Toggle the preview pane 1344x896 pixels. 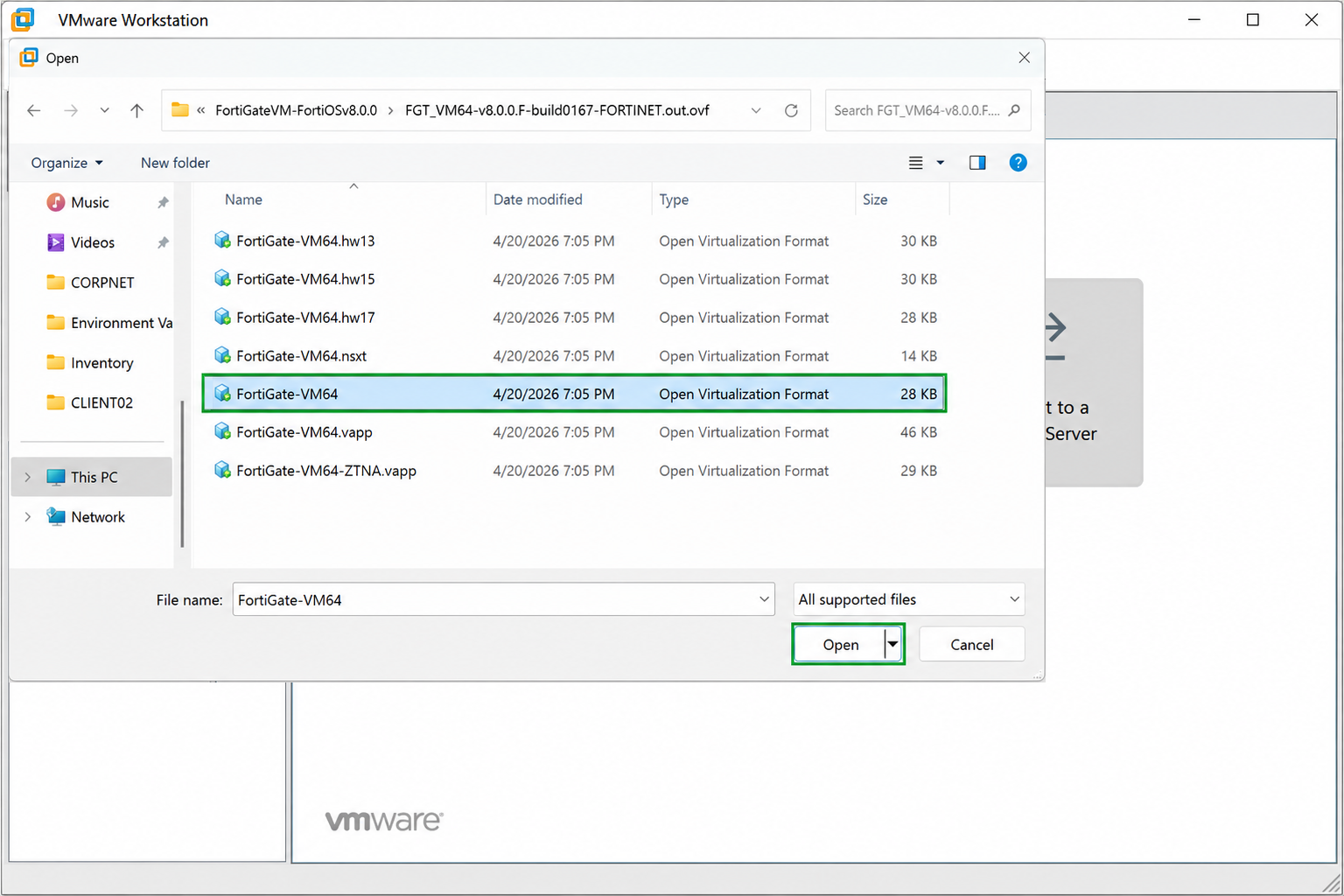pyautogui.click(x=977, y=163)
